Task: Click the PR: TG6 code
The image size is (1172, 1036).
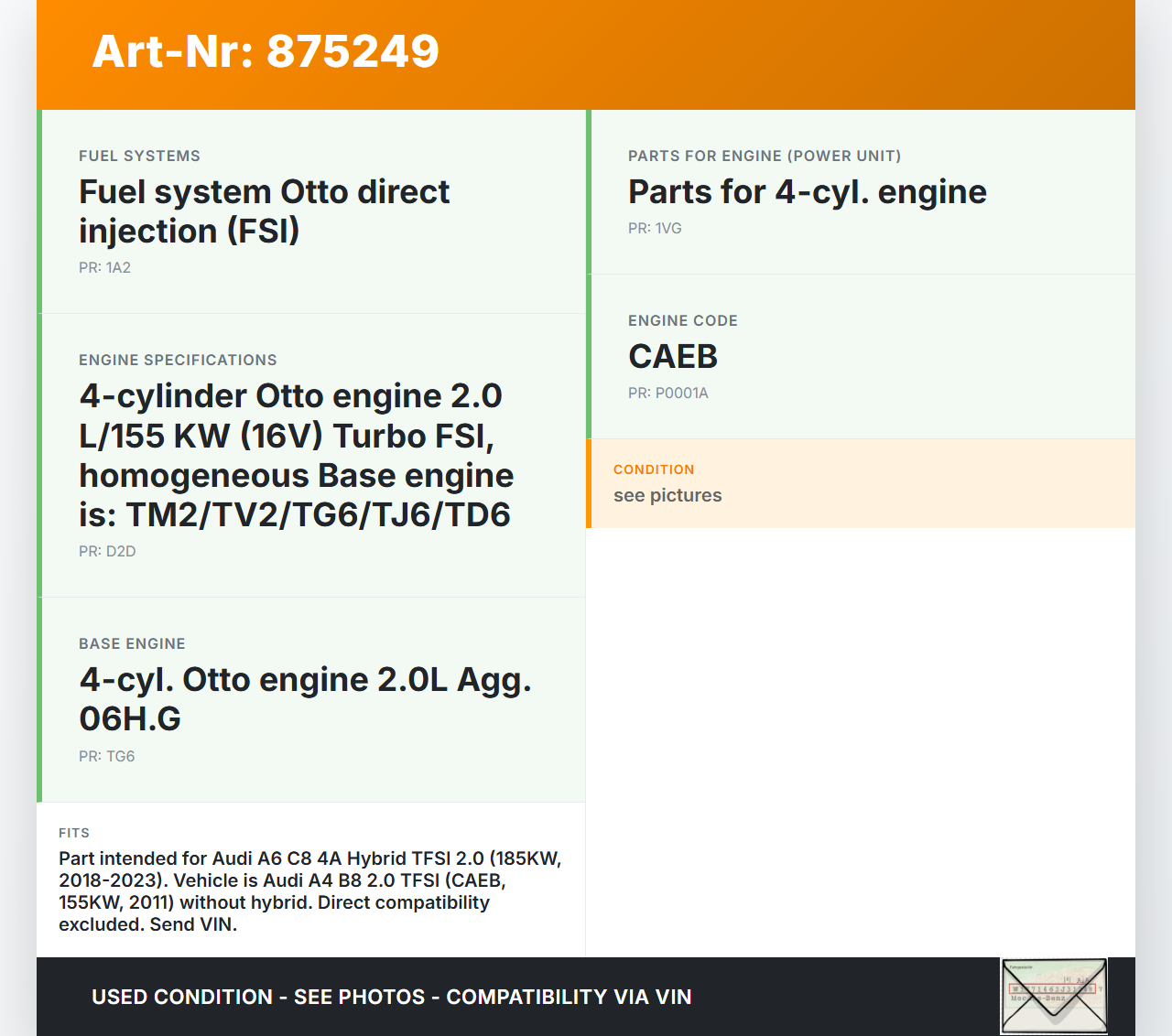Action: 106,757
